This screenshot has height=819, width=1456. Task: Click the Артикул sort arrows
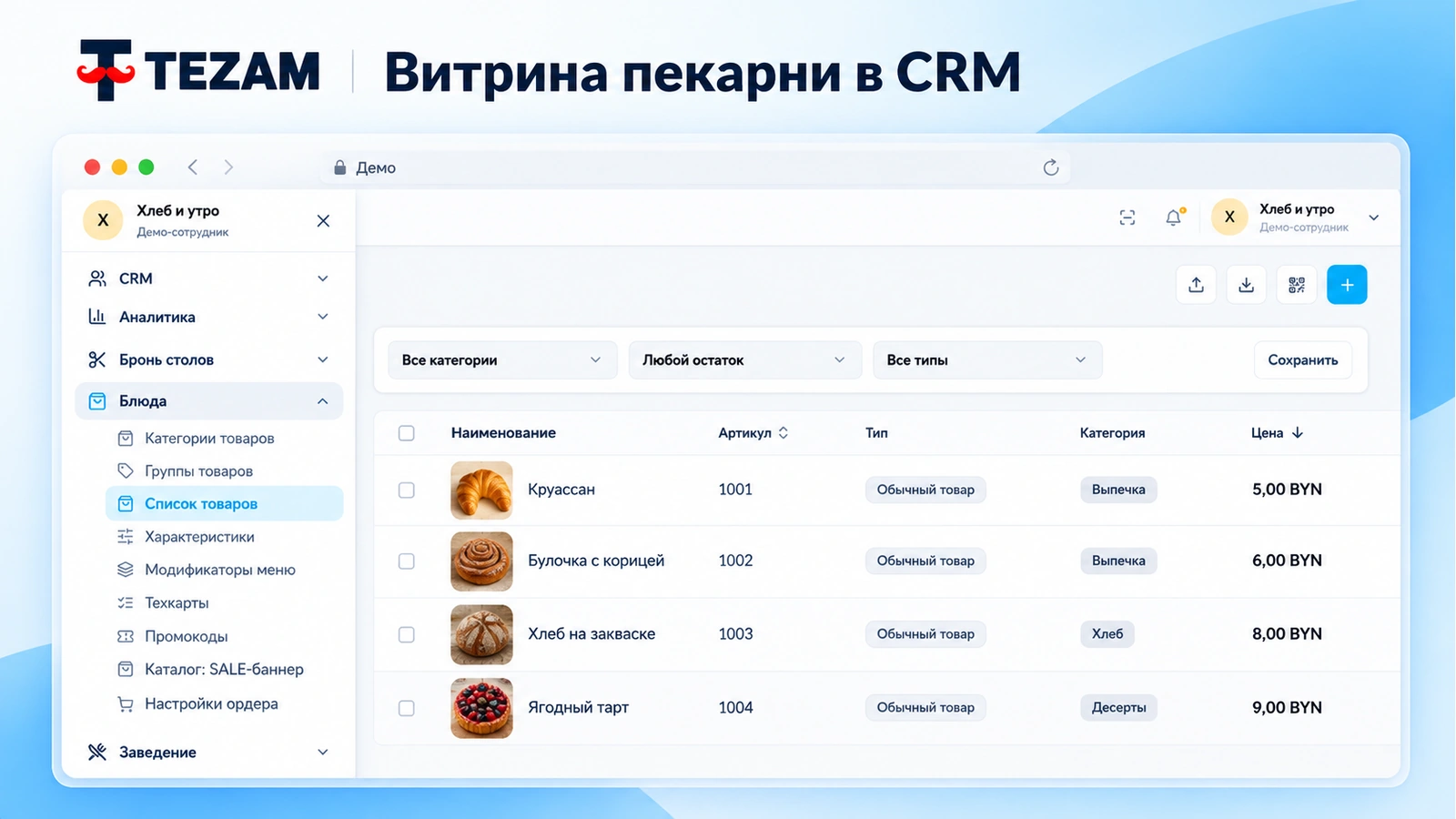784,433
